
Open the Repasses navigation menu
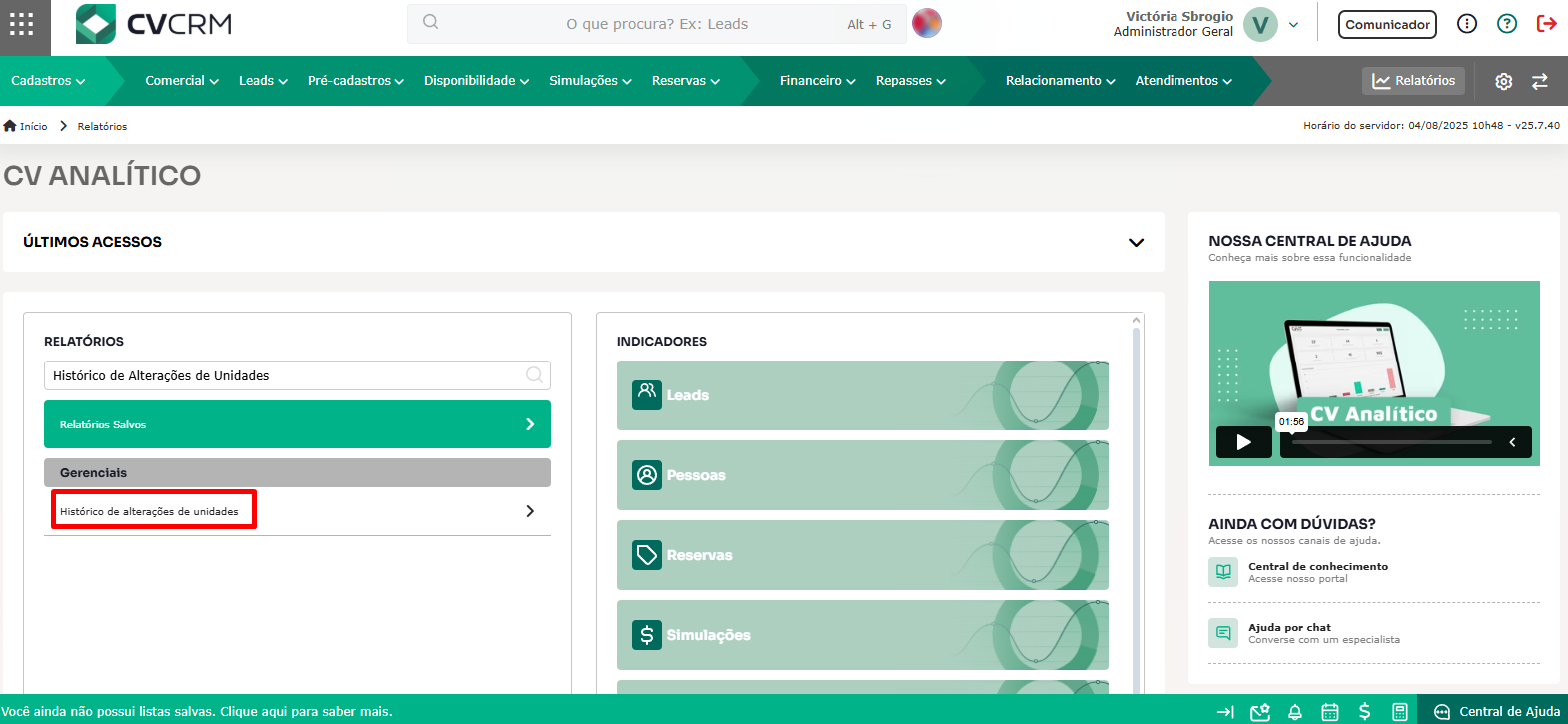(x=910, y=81)
